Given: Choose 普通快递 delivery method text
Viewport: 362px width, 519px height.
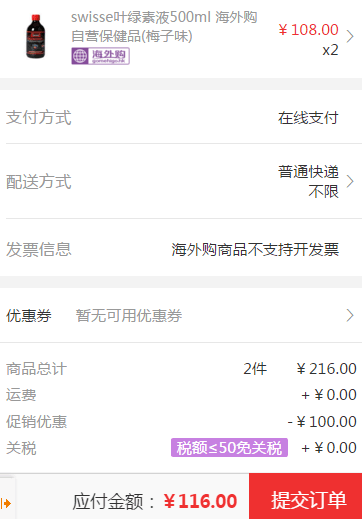Looking at the screenshot, I should pos(308,172).
